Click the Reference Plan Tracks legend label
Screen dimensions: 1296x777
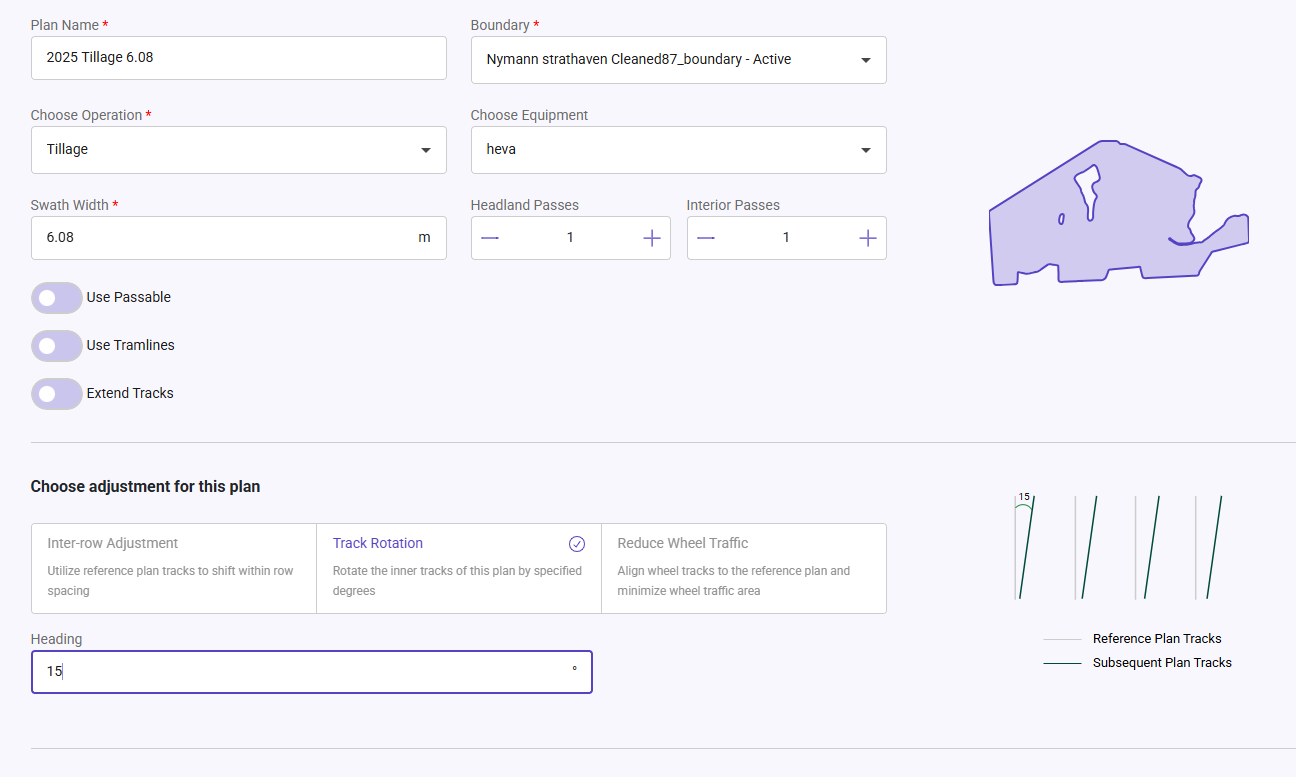(1156, 638)
